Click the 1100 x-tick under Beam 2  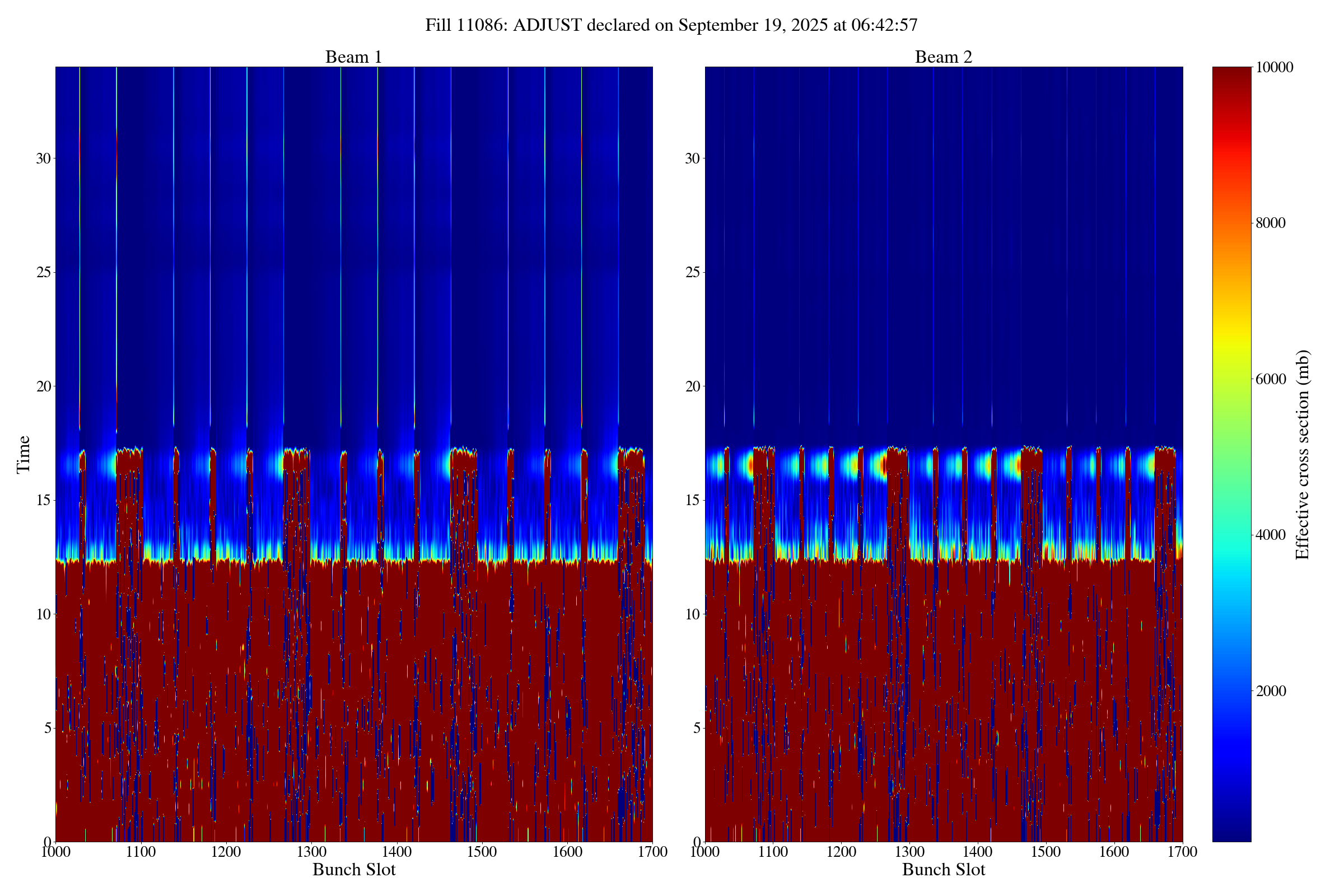[x=773, y=852]
